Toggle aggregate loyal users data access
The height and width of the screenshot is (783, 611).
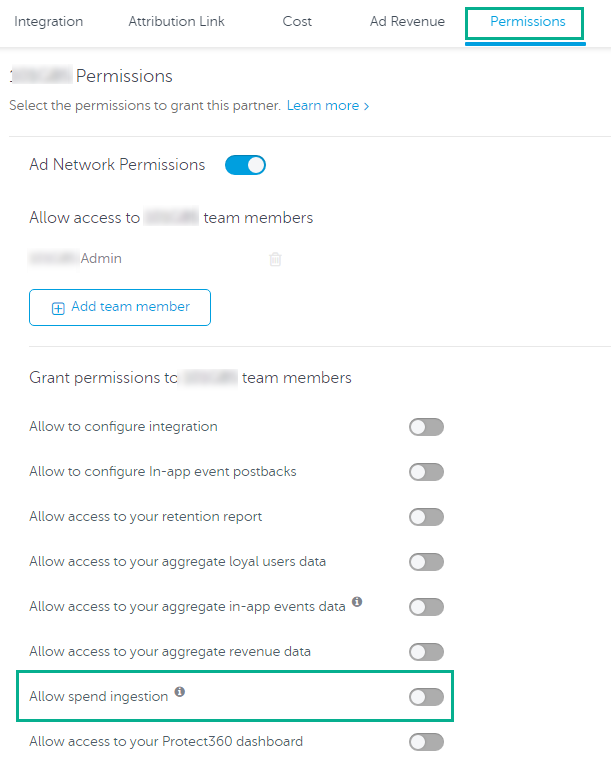pos(426,562)
